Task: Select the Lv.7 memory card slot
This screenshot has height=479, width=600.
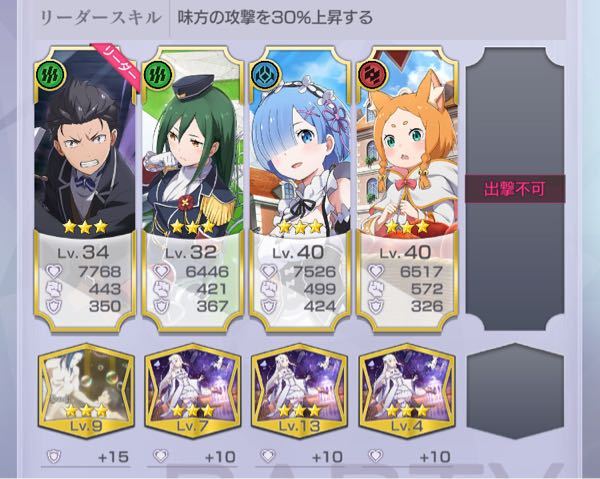Action: [x=193, y=391]
